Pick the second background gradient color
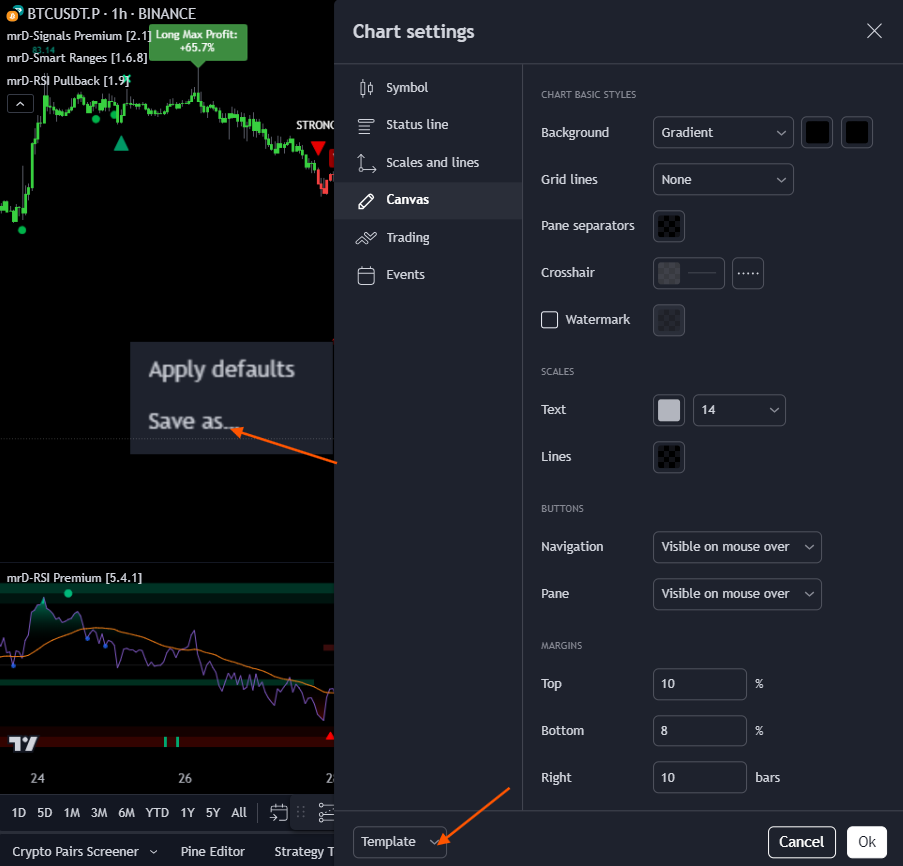Screen dimensions: 903x866 tap(856, 132)
